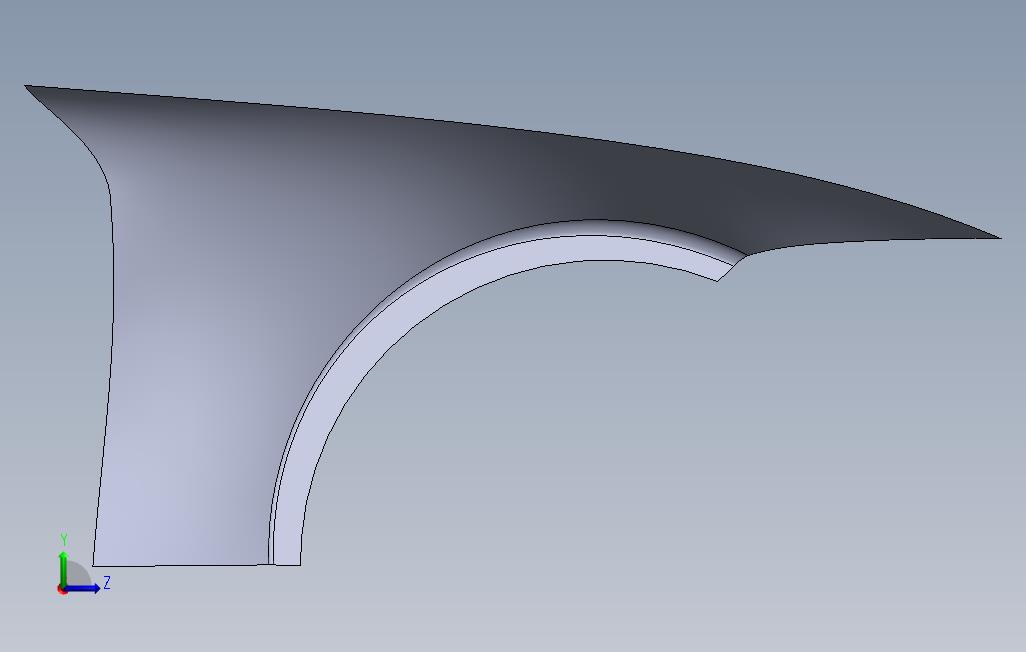The width and height of the screenshot is (1026, 652).
Task: Click the "Y" label on the triad
Action: pyautogui.click(x=64, y=539)
